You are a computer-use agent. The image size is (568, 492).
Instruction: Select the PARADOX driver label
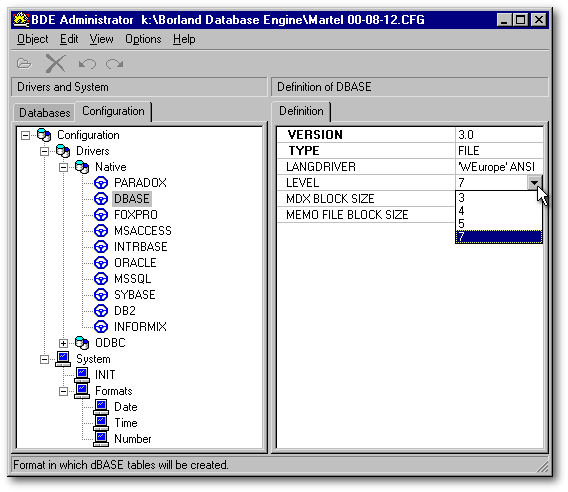pyautogui.click(x=140, y=183)
